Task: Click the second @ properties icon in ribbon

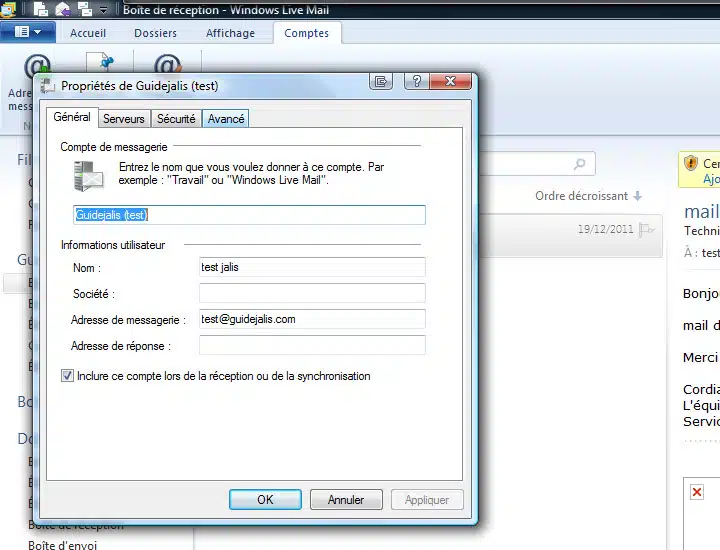Action: point(168,64)
